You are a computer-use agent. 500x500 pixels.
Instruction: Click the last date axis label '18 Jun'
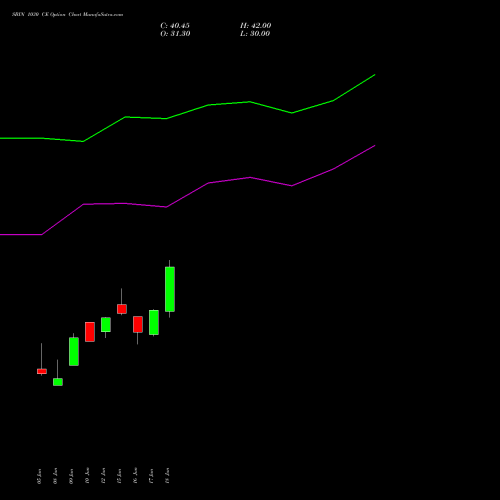[x=167, y=476]
